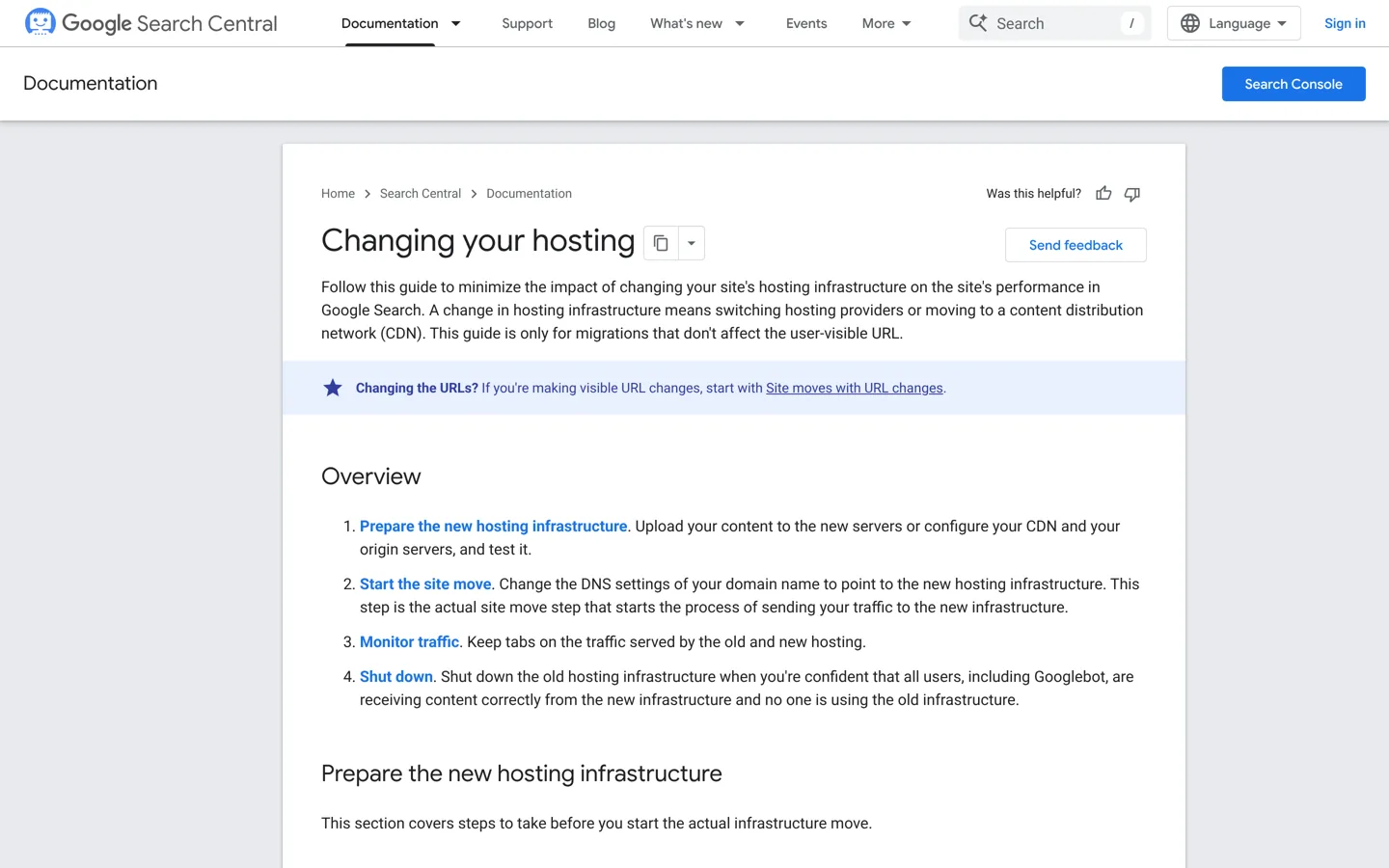Screen dimensions: 1389x868
Task: Click the globe icon in Language selector
Action: click(1190, 23)
